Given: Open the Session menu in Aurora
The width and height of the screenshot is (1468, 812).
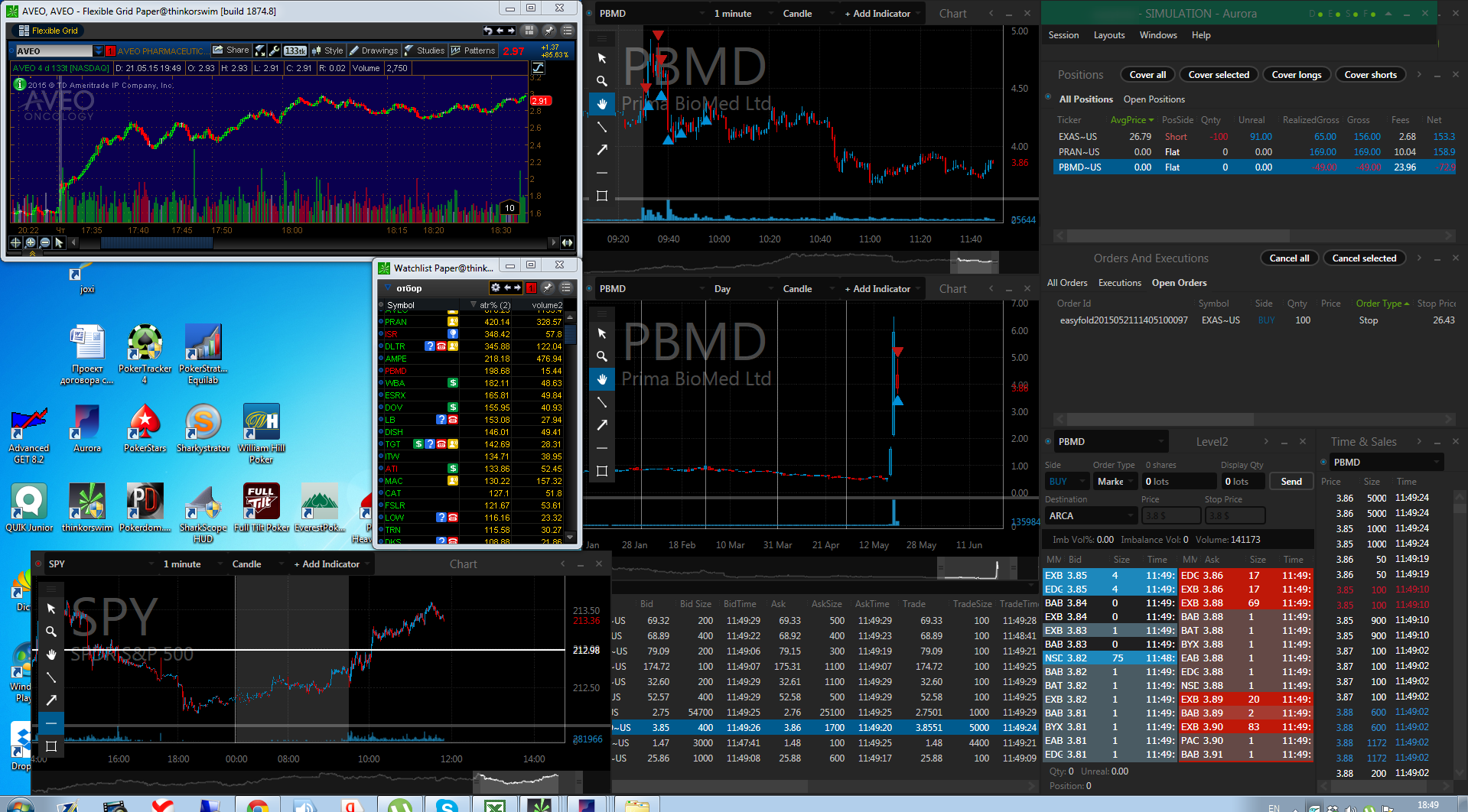Looking at the screenshot, I should 1063,35.
